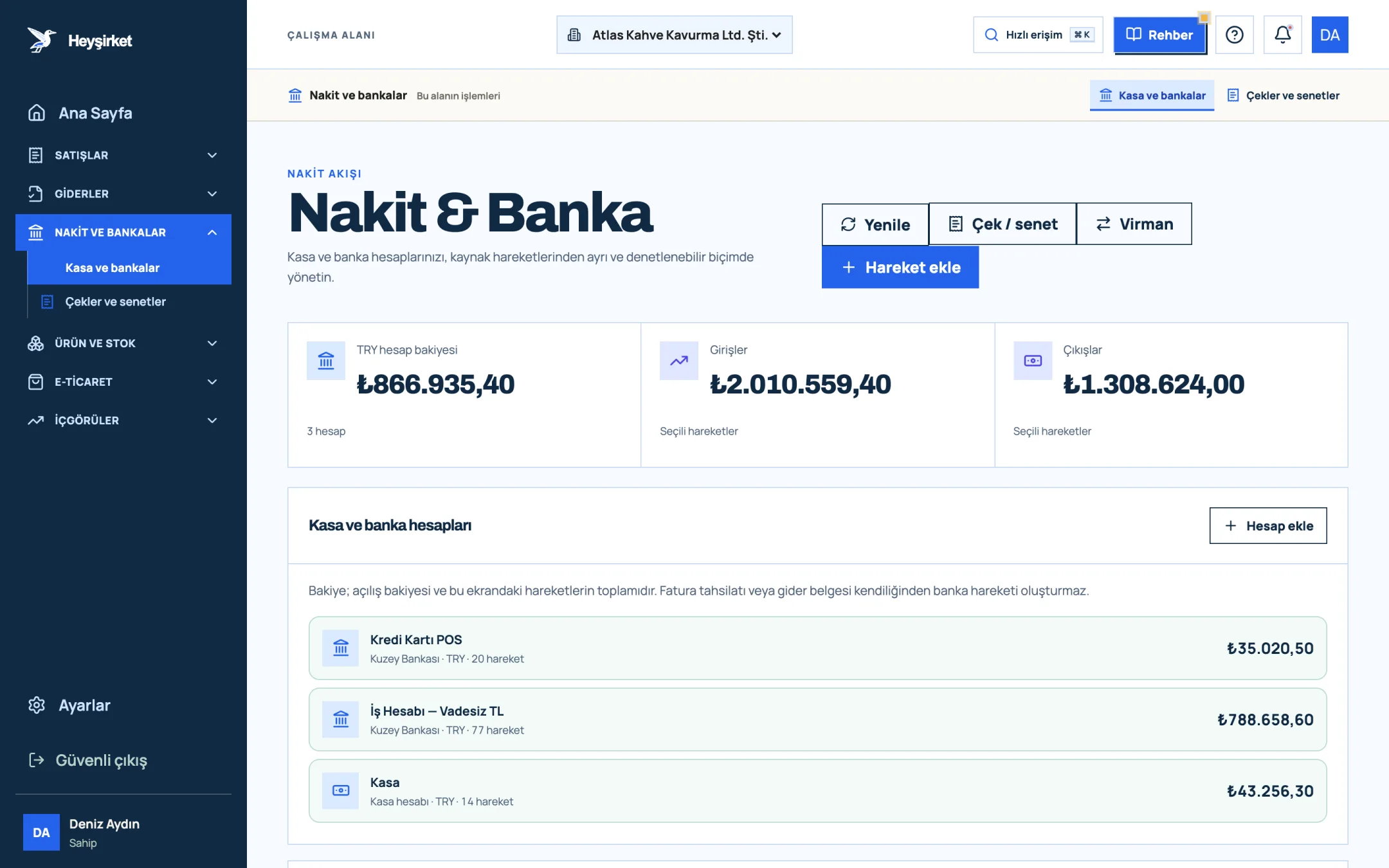Click the Güvenli çıkış label
The image size is (1389, 868).
point(102,761)
